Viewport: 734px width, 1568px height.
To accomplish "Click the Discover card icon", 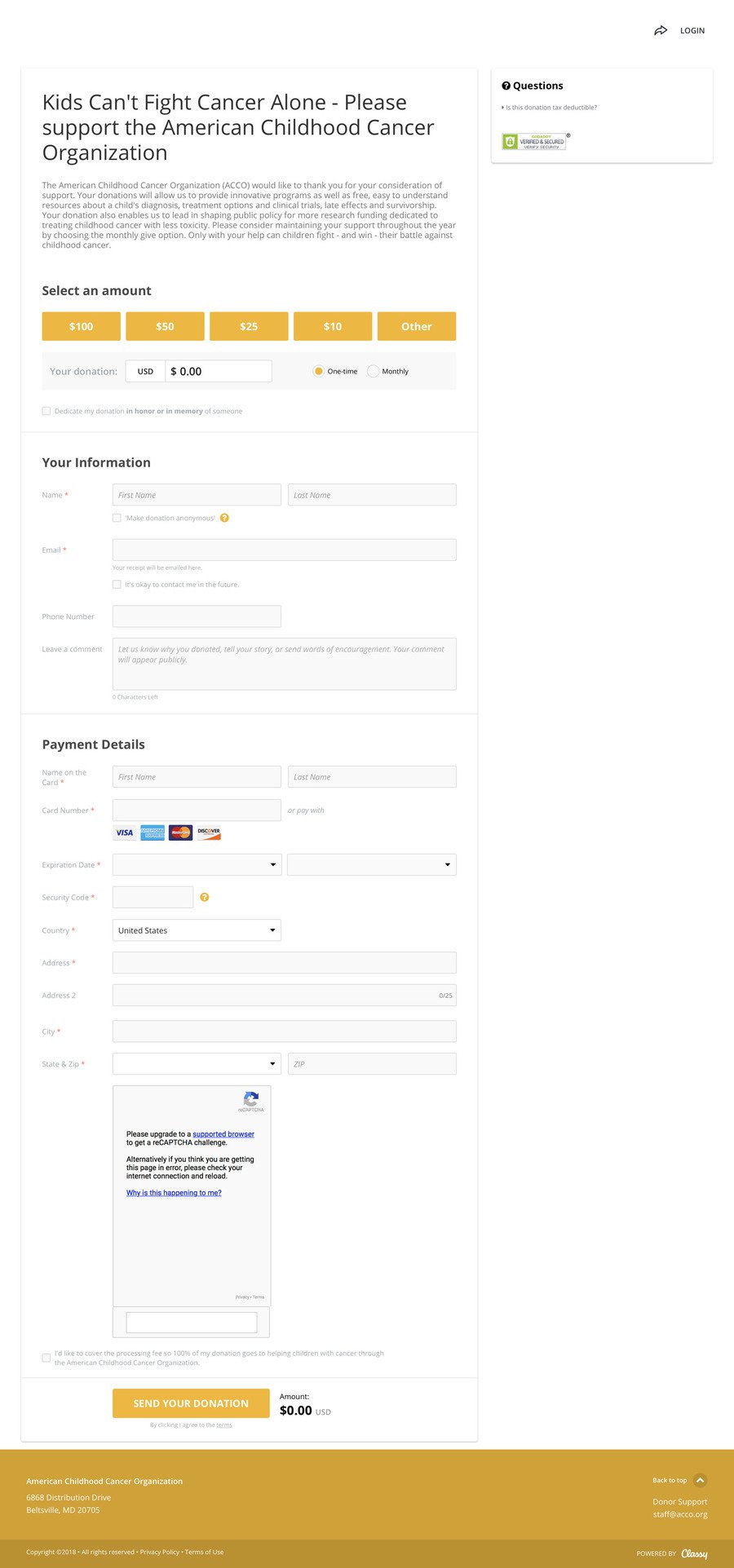I will tap(209, 833).
